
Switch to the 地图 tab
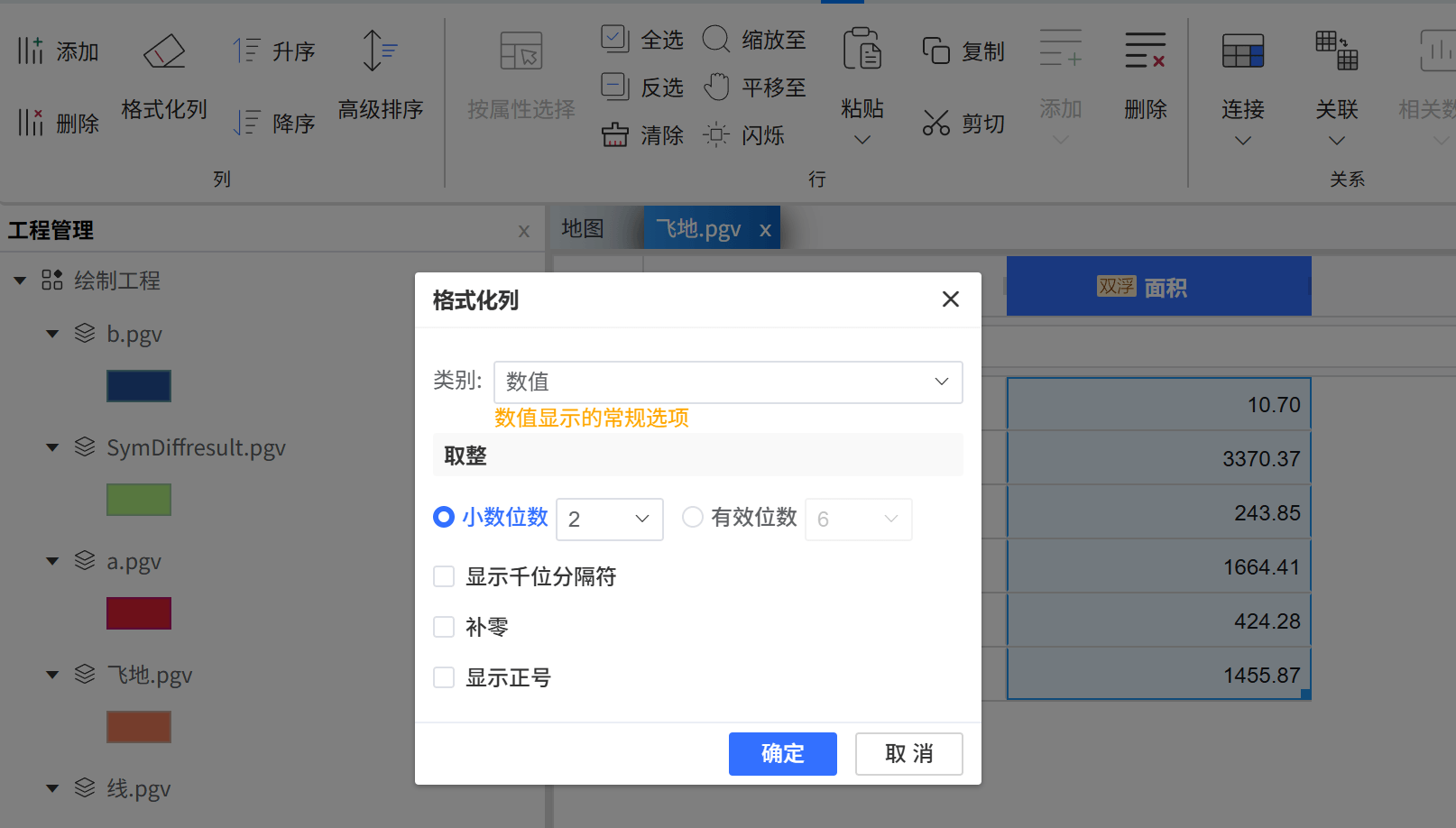point(583,229)
